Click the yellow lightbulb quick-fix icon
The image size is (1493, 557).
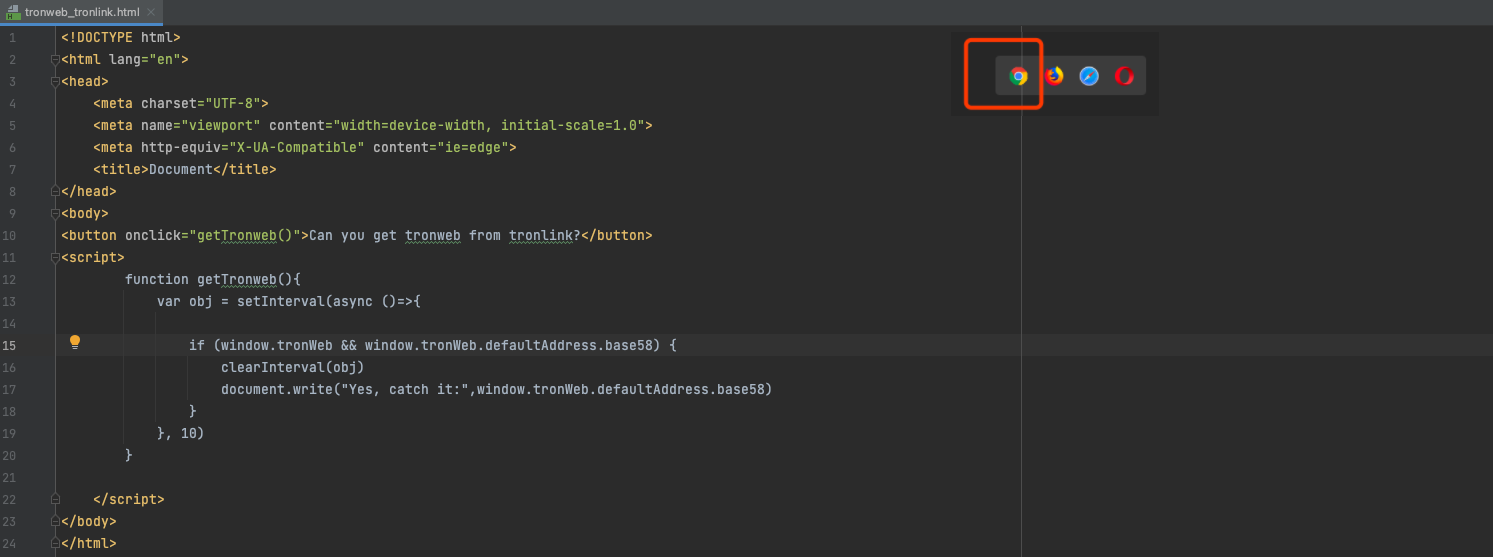74,342
